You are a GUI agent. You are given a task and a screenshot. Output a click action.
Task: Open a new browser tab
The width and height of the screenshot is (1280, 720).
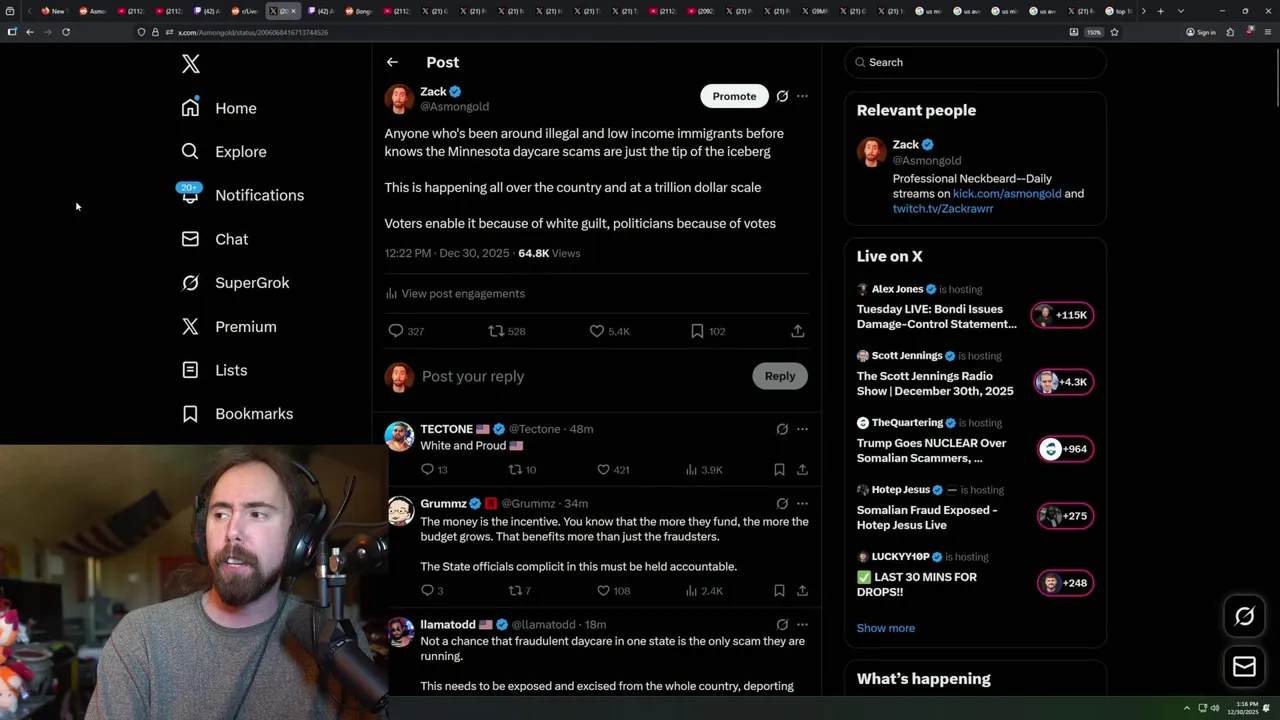1160,11
